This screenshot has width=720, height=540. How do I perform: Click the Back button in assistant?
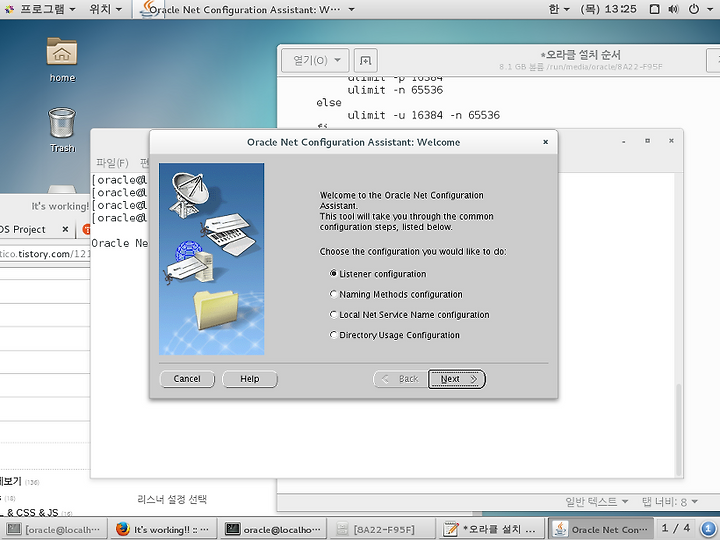click(x=400, y=379)
